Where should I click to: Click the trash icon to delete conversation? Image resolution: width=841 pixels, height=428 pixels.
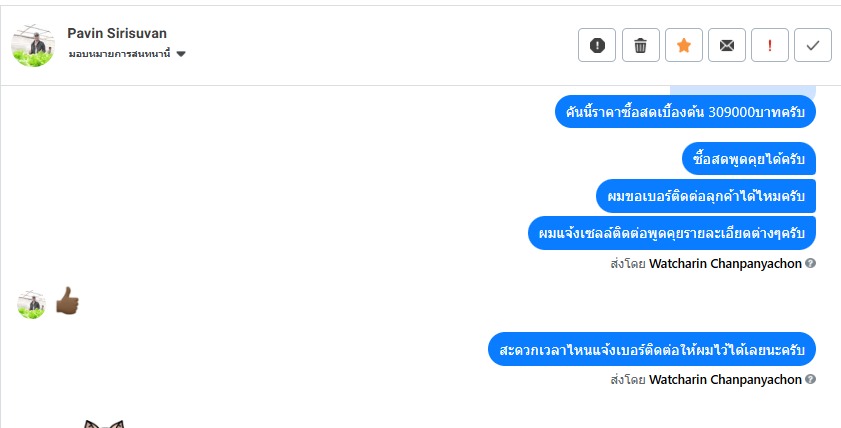click(641, 45)
